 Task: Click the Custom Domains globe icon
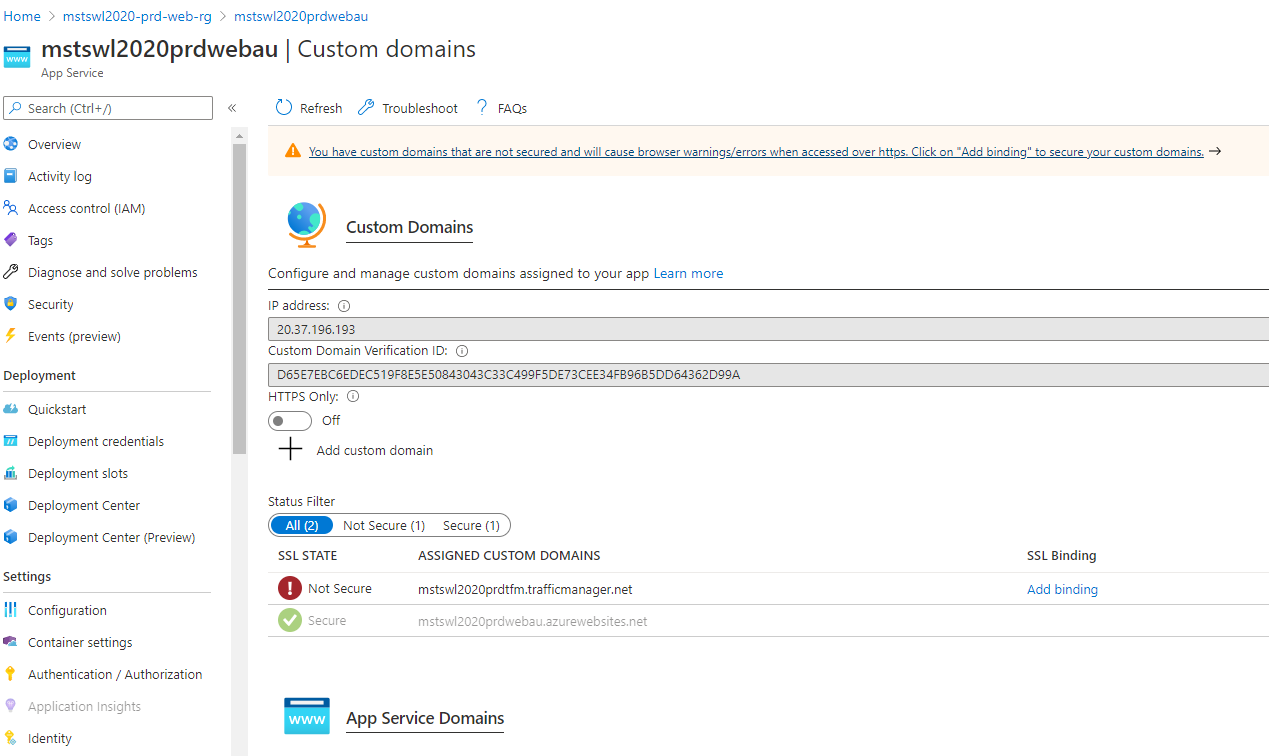(306, 224)
